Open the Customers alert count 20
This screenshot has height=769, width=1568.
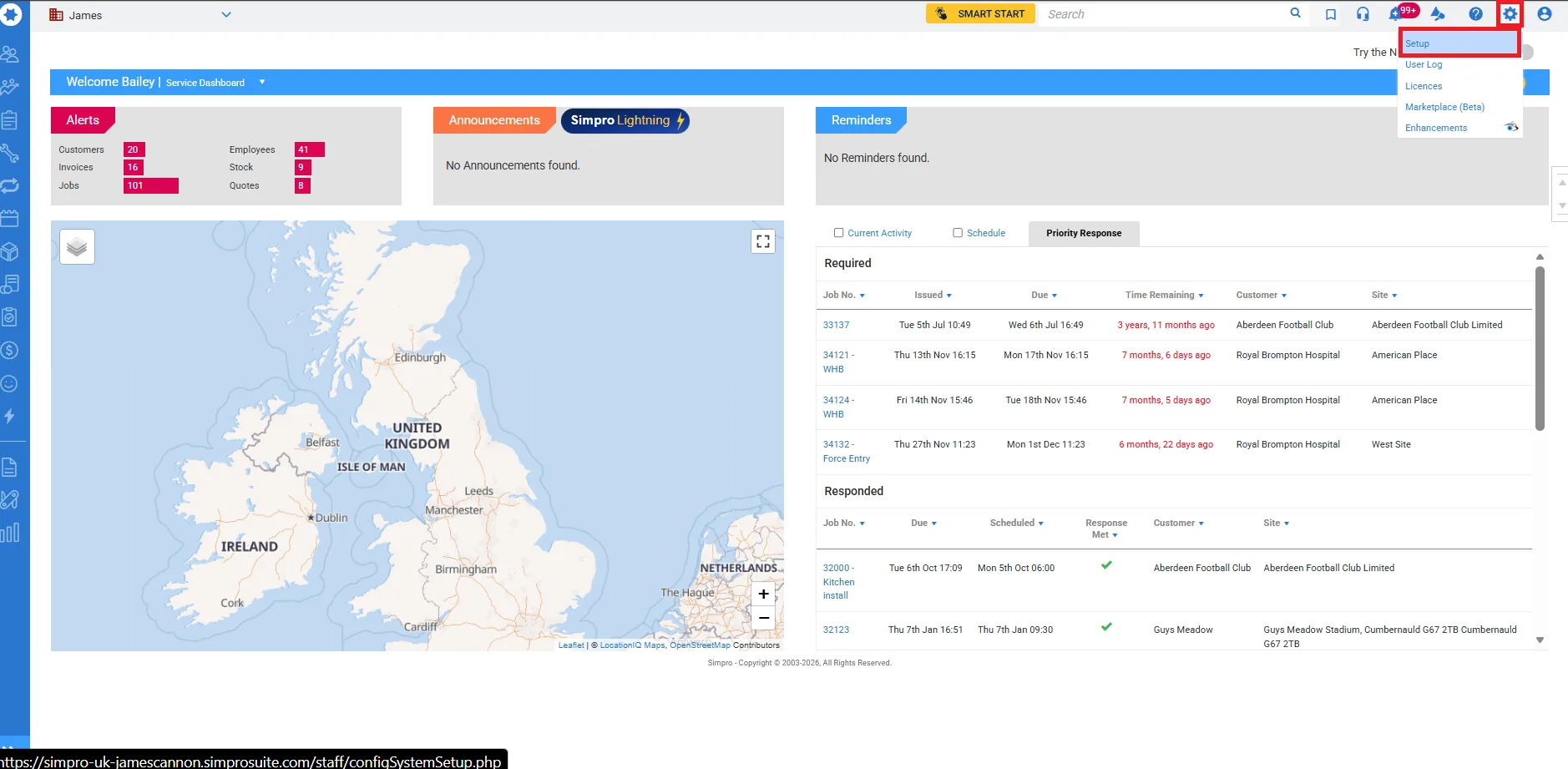point(134,149)
